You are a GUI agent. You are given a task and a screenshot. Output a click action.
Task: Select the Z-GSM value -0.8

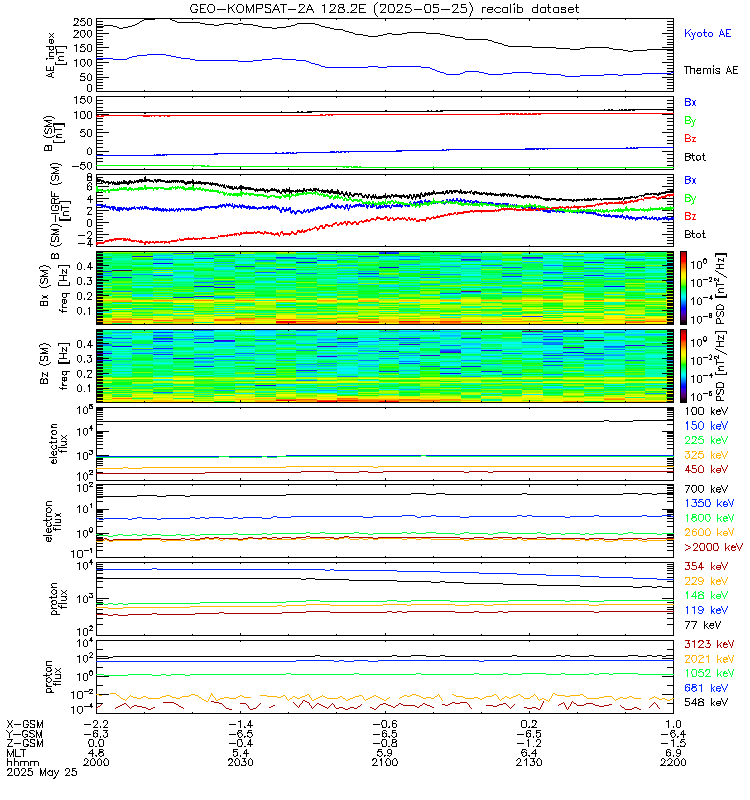[385, 743]
